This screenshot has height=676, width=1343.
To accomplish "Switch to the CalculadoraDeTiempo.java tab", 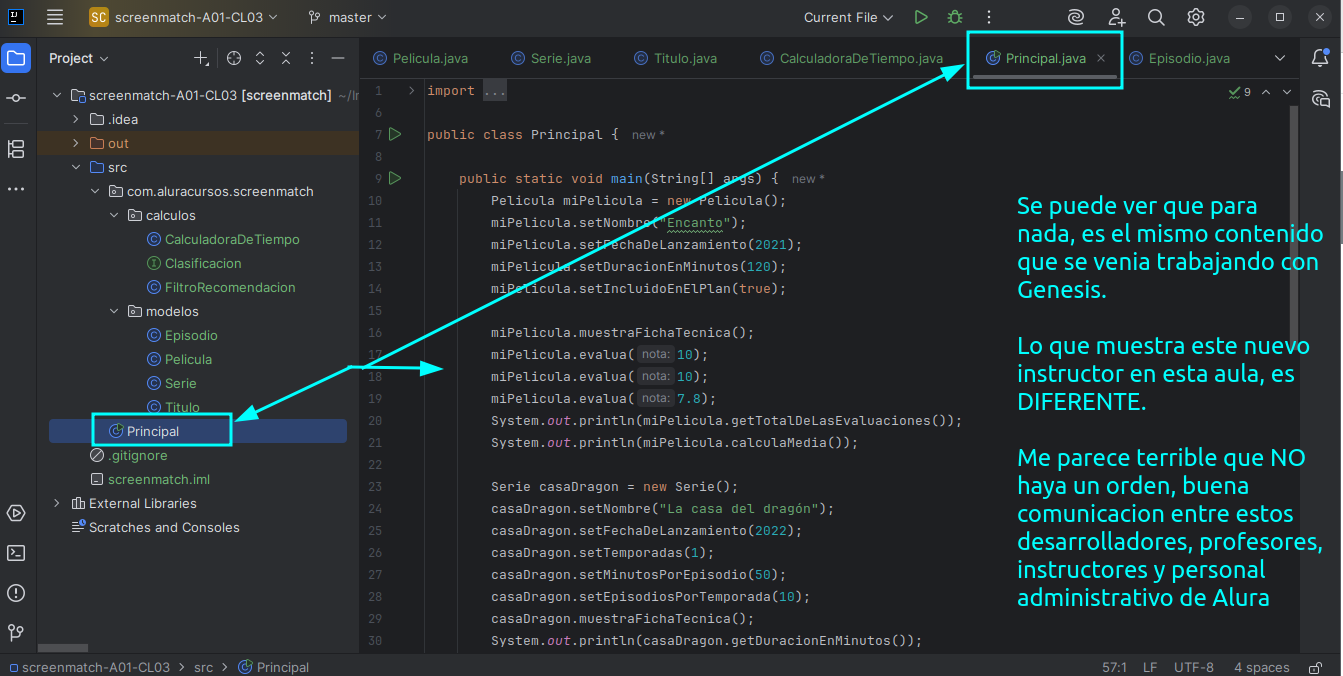I will pos(851,58).
